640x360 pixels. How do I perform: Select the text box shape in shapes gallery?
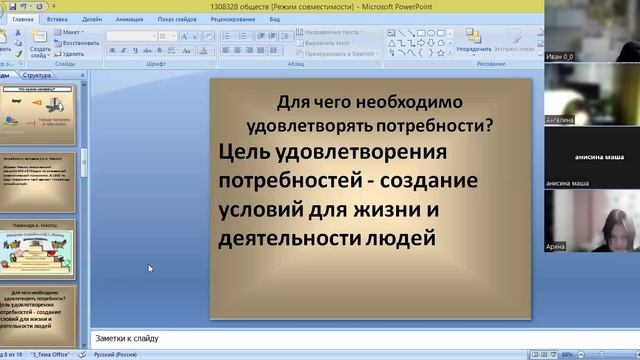[391, 33]
